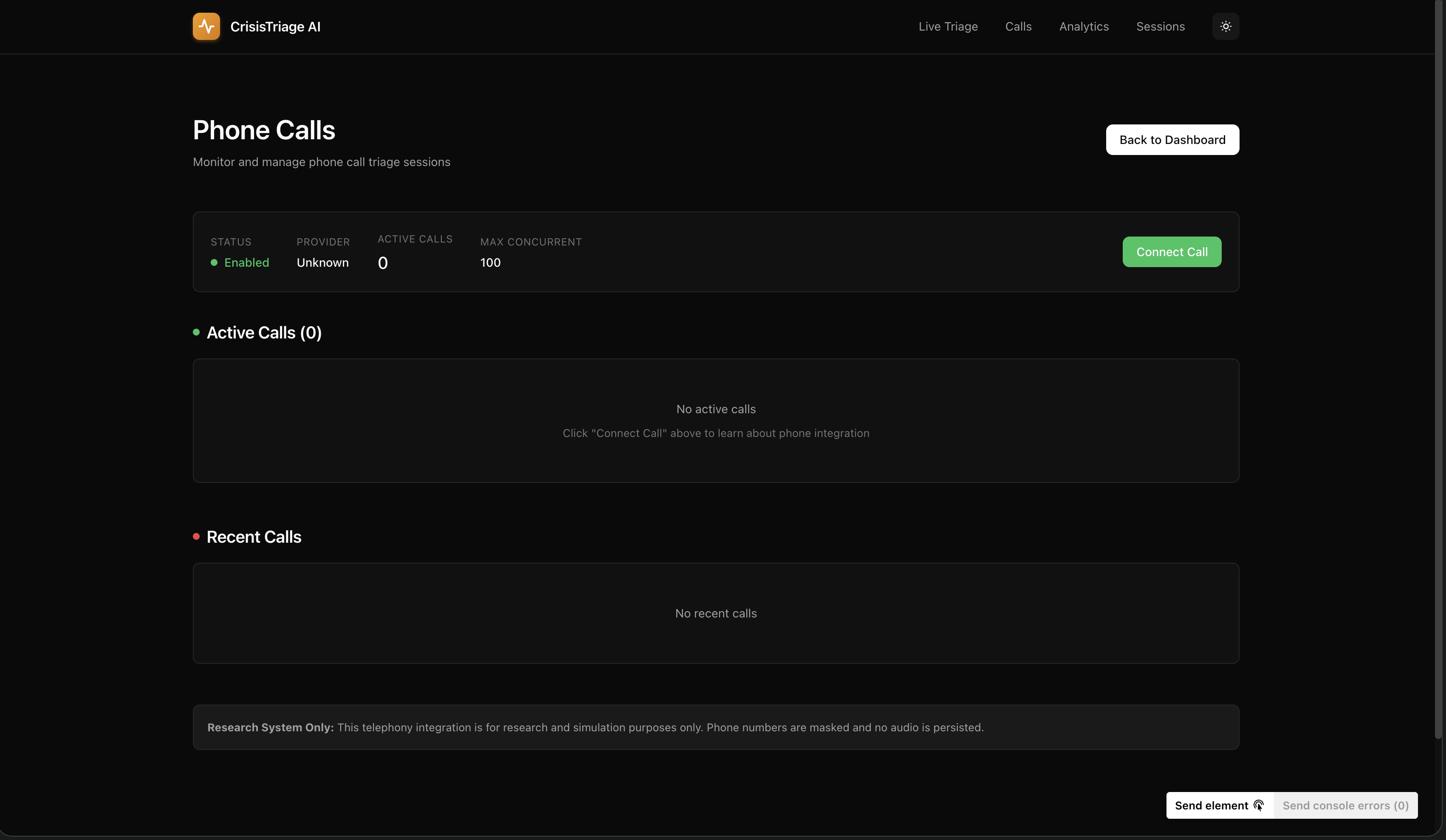Click Send element
The width and height of the screenshot is (1446, 840).
click(1212, 805)
